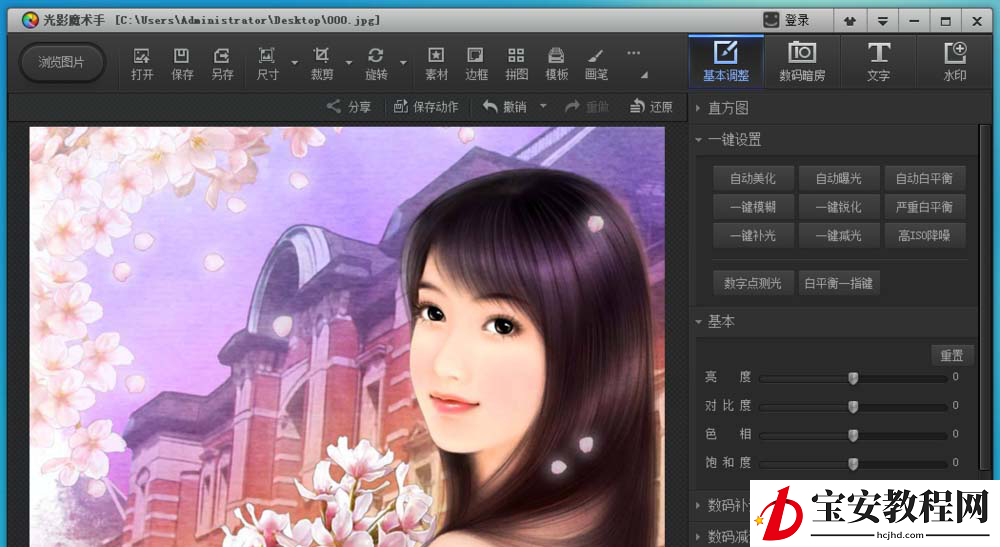Click the 撤销 (Undo) arrow icon

[490, 106]
